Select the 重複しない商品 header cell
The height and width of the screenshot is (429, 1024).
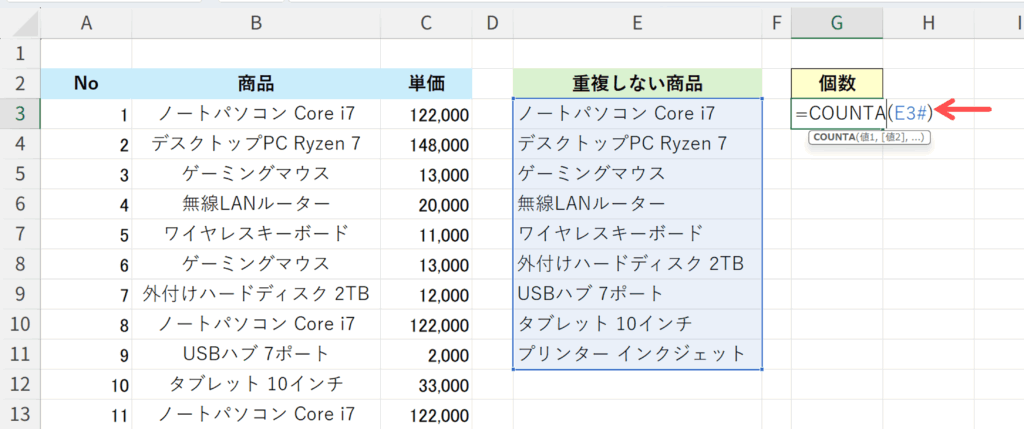coord(636,83)
